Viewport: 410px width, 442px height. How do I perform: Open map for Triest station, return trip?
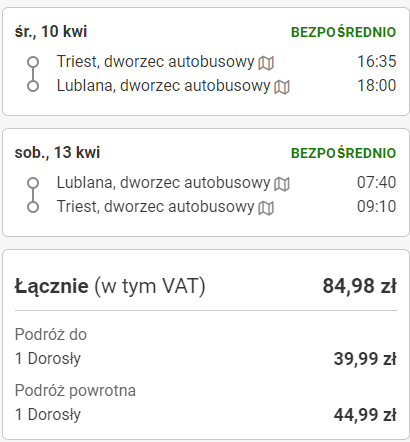266,208
